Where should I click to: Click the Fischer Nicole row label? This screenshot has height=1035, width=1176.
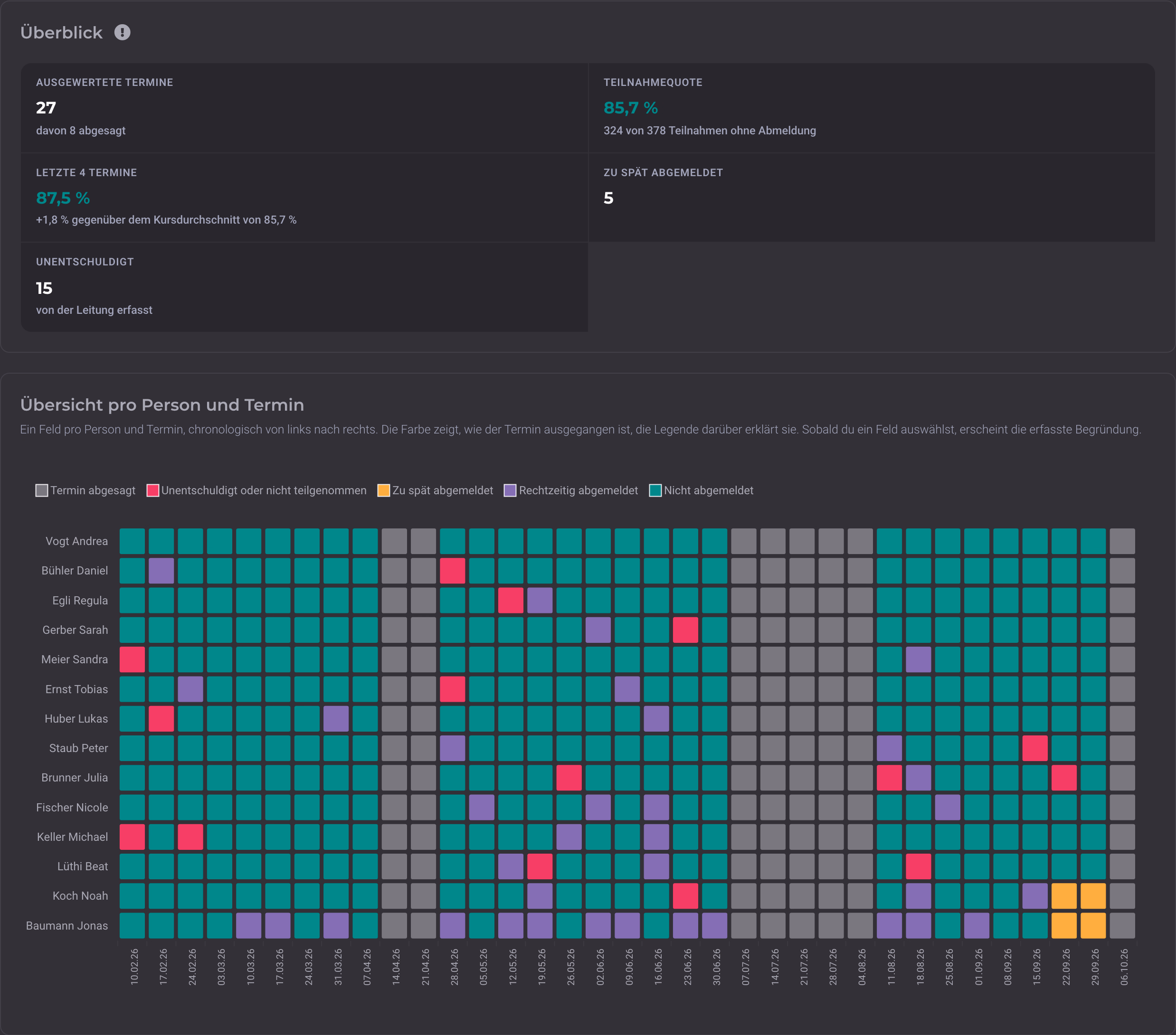pyautogui.click(x=72, y=807)
